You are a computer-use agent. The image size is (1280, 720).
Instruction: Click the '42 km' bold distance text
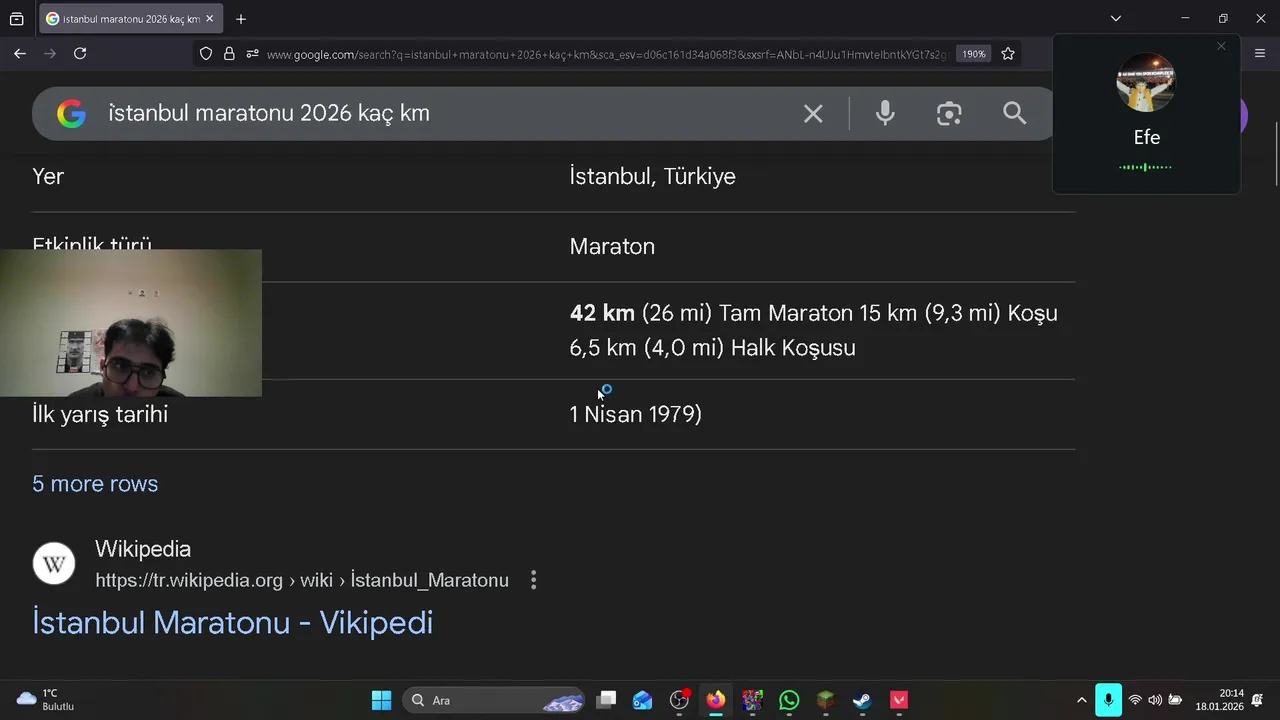tap(602, 313)
